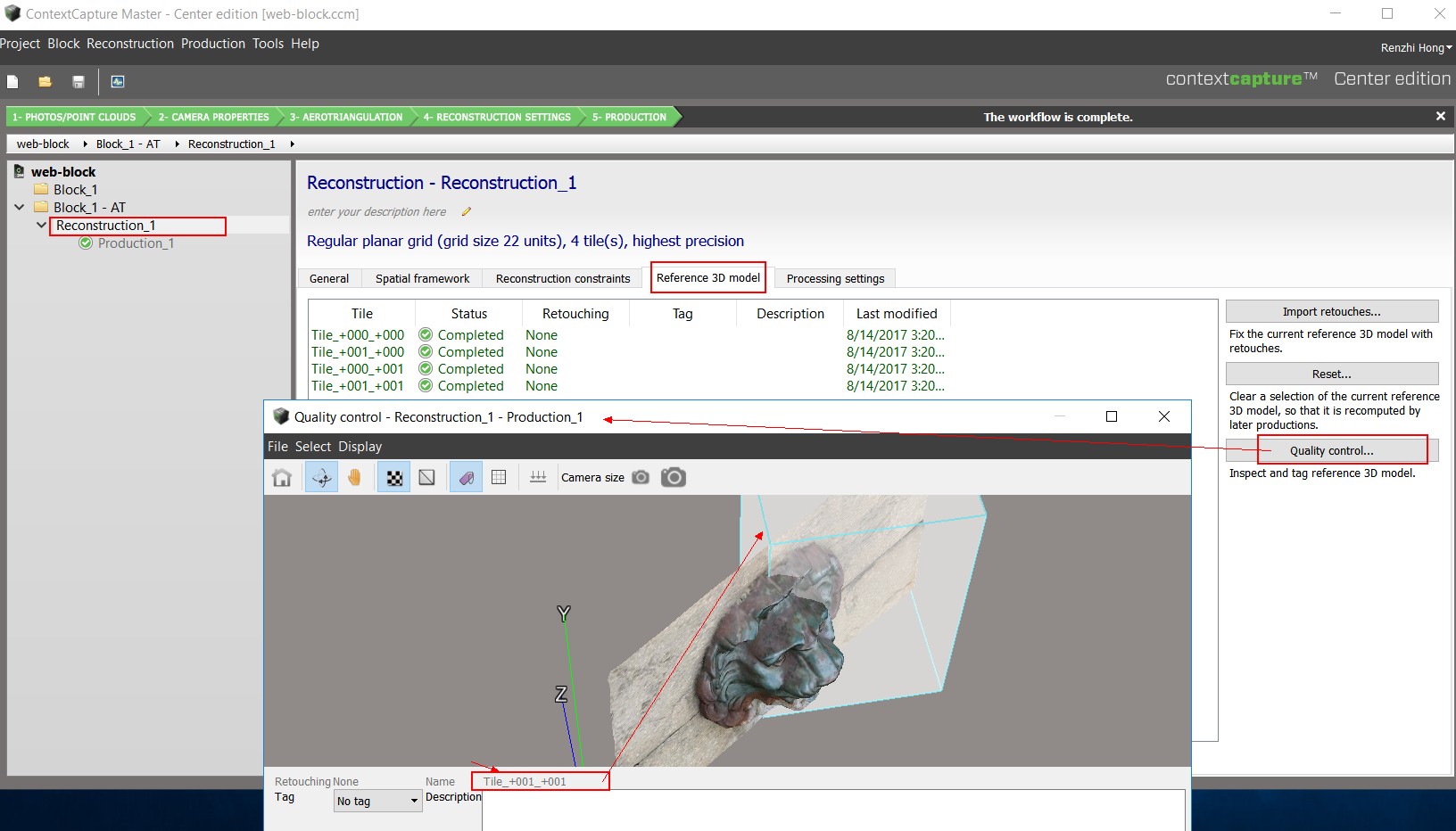This screenshot has width=1456, height=831.
Task: Open the job queue monitor icon
Action: tap(118, 82)
